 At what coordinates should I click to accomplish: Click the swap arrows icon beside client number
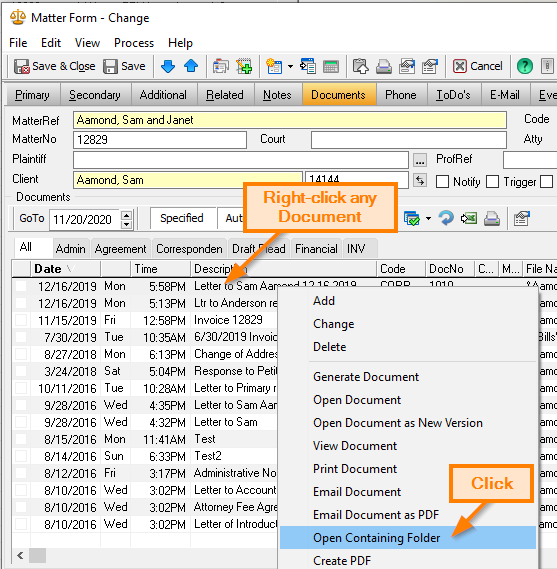[x=420, y=181]
